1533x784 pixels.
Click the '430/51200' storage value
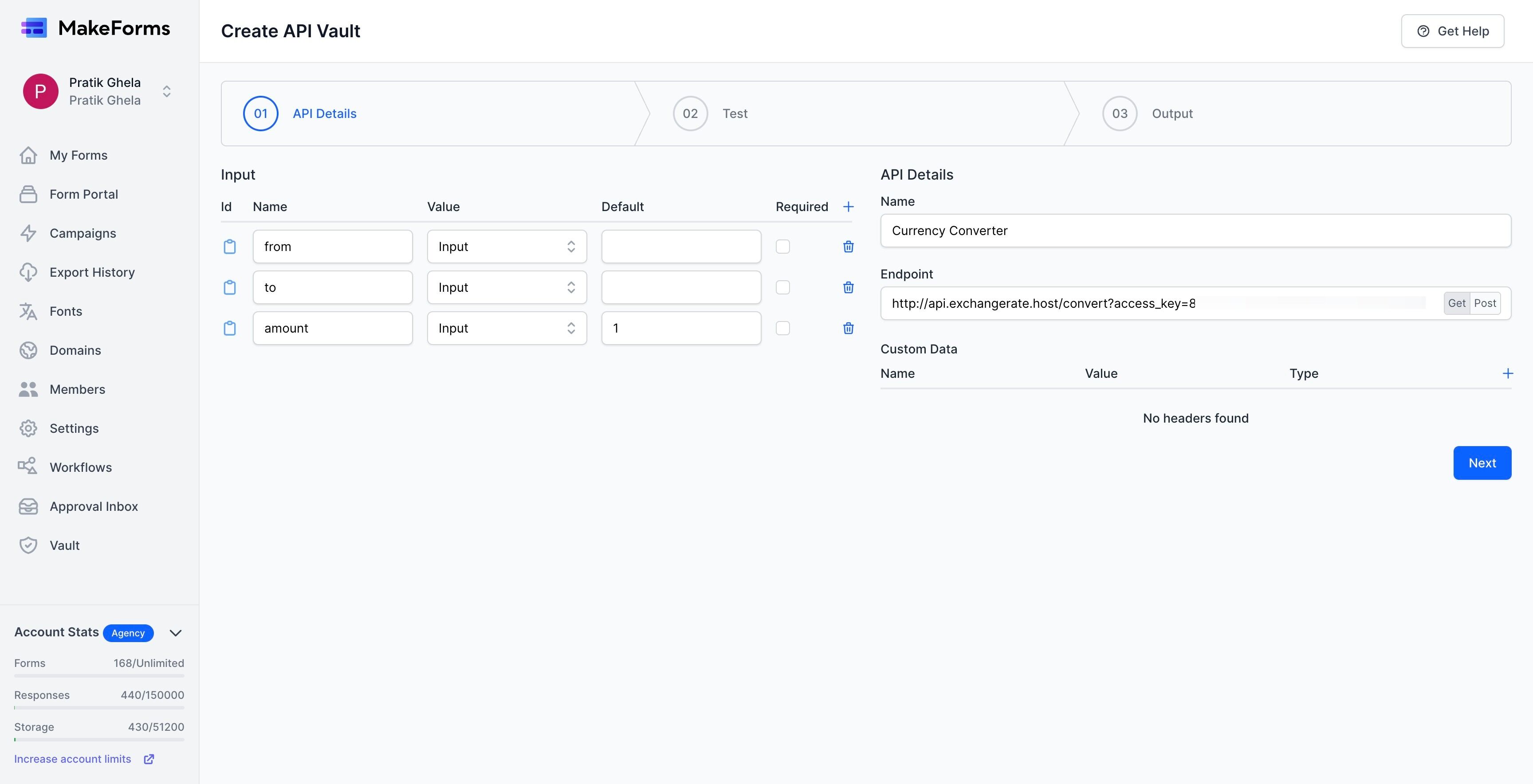tap(156, 727)
